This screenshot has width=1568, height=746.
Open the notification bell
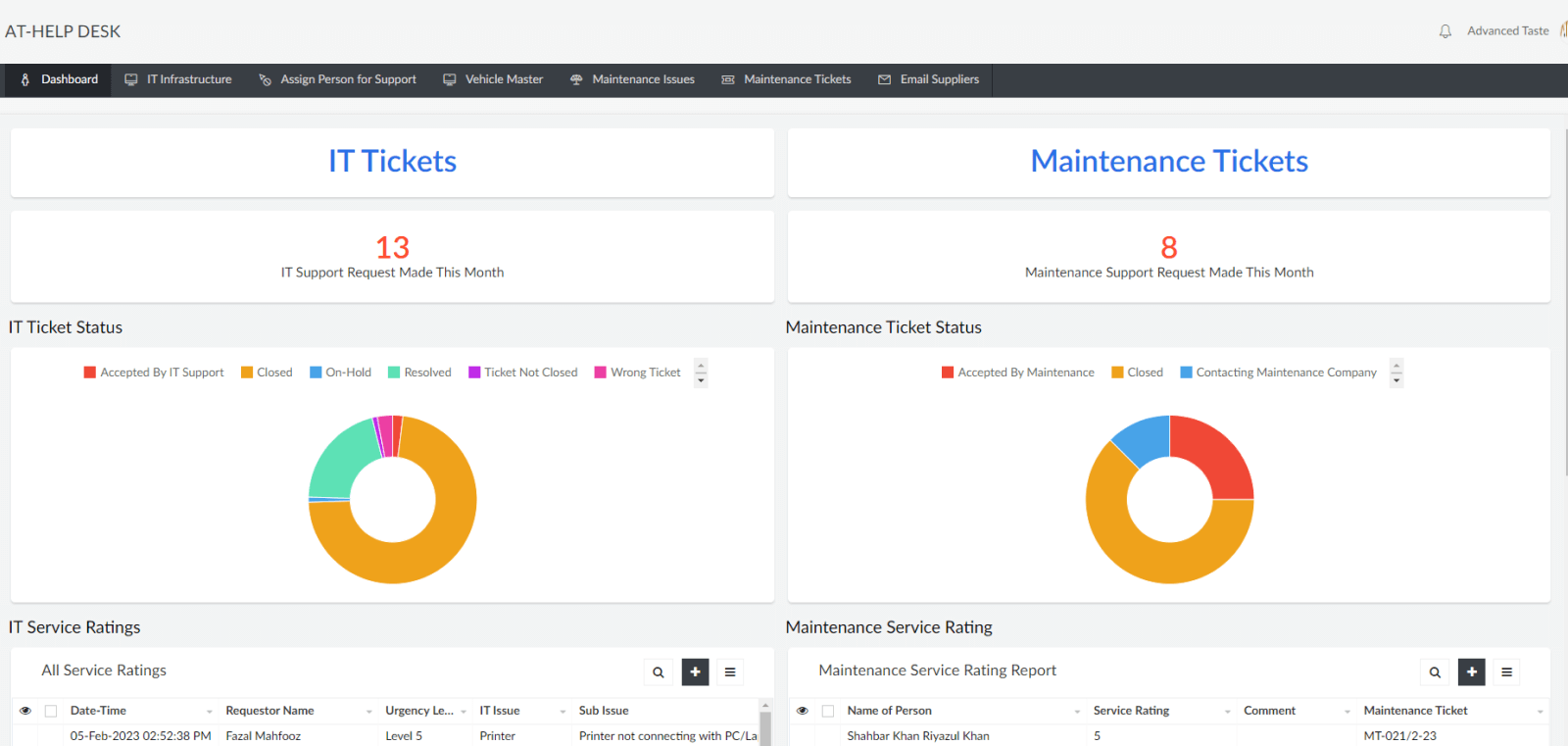click(1445, 31)
